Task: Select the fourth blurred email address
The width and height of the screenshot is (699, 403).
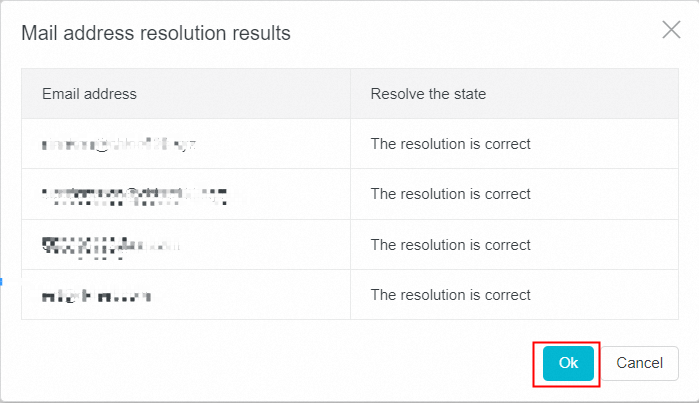Action: [x=96, y=295]
